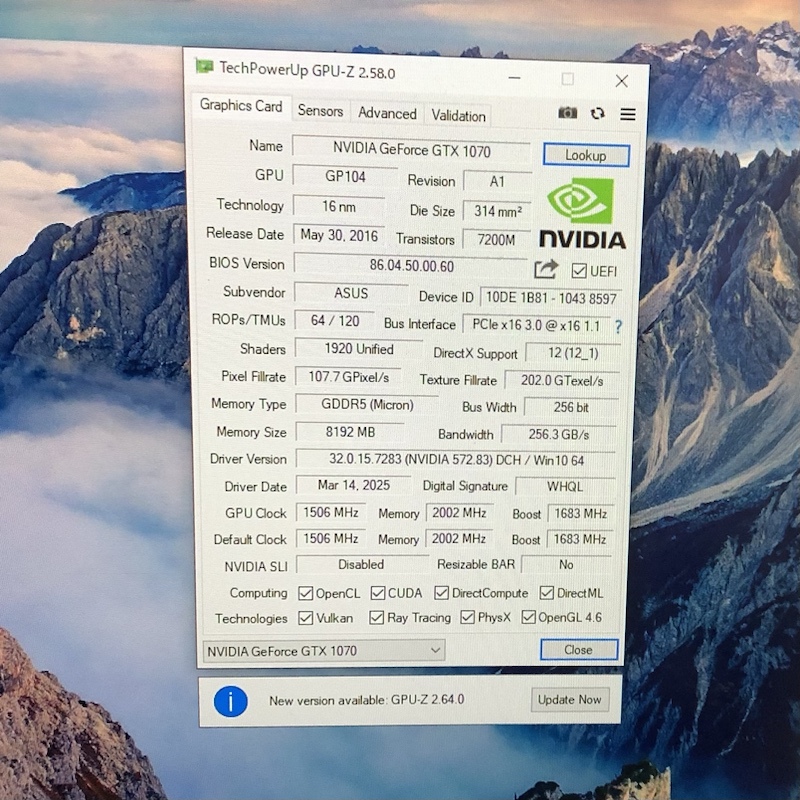Click the Memory Size field 8192 MB
800x800 pixels.
pos(351,432)
